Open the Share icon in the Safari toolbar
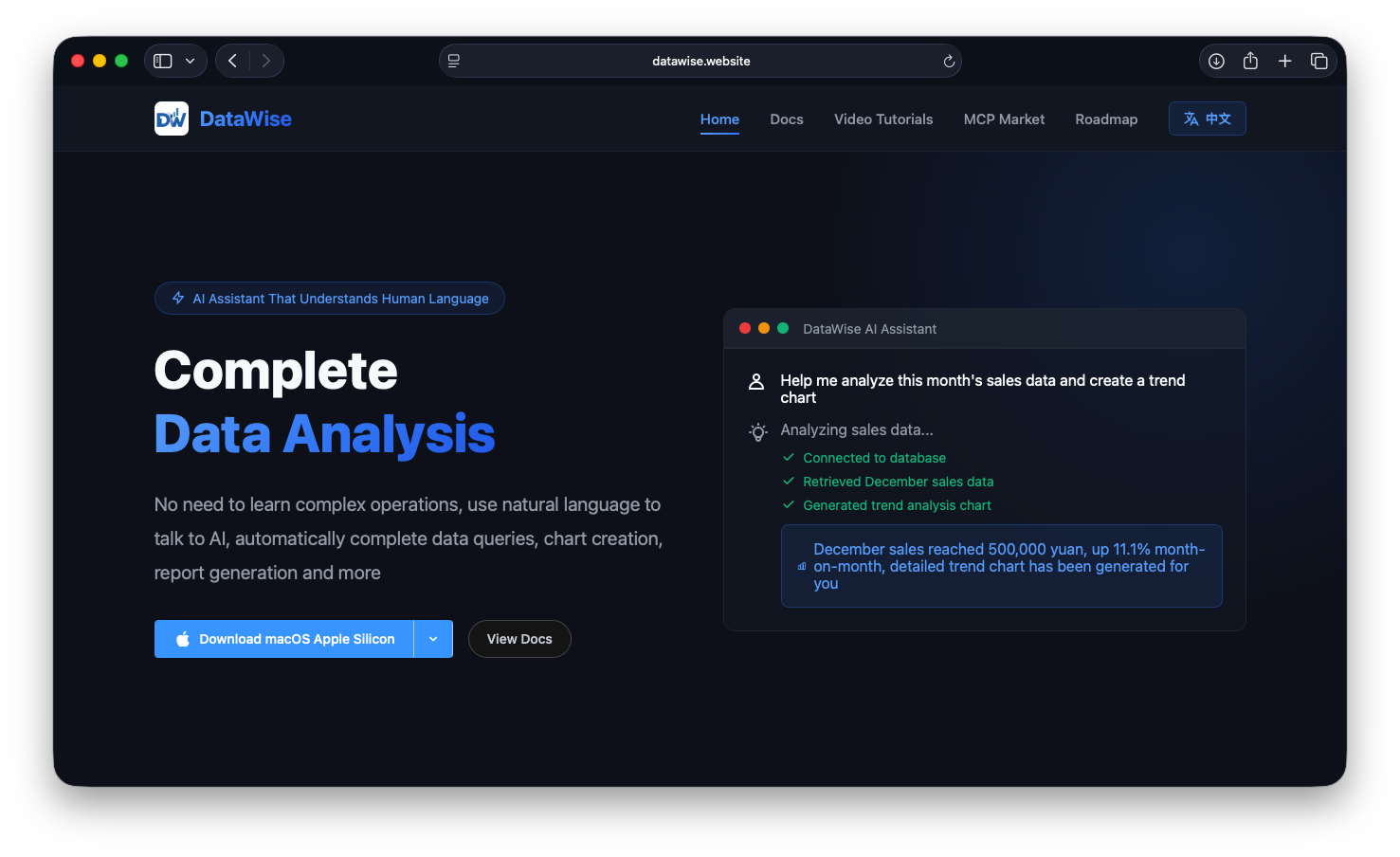Image resolution: width=1400 pixels, height=857 pixels. pyautogui.click(x=1250, y=61)
